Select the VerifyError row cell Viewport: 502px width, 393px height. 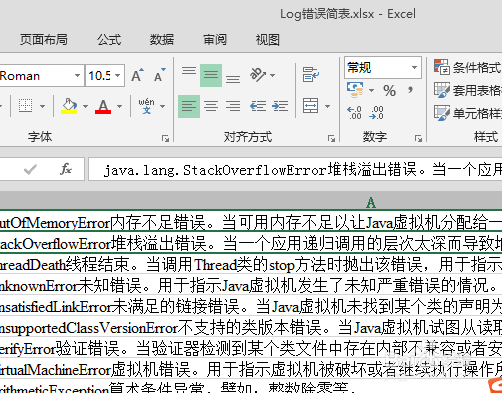pyautogui.click(x=251, y=348)
